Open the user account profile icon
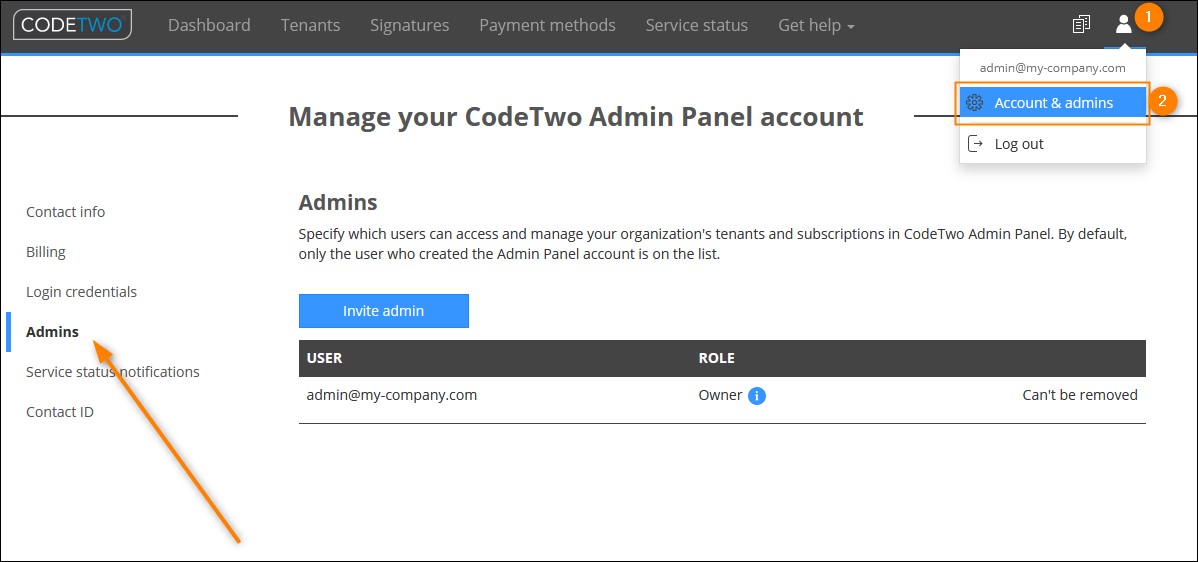 1123,24
